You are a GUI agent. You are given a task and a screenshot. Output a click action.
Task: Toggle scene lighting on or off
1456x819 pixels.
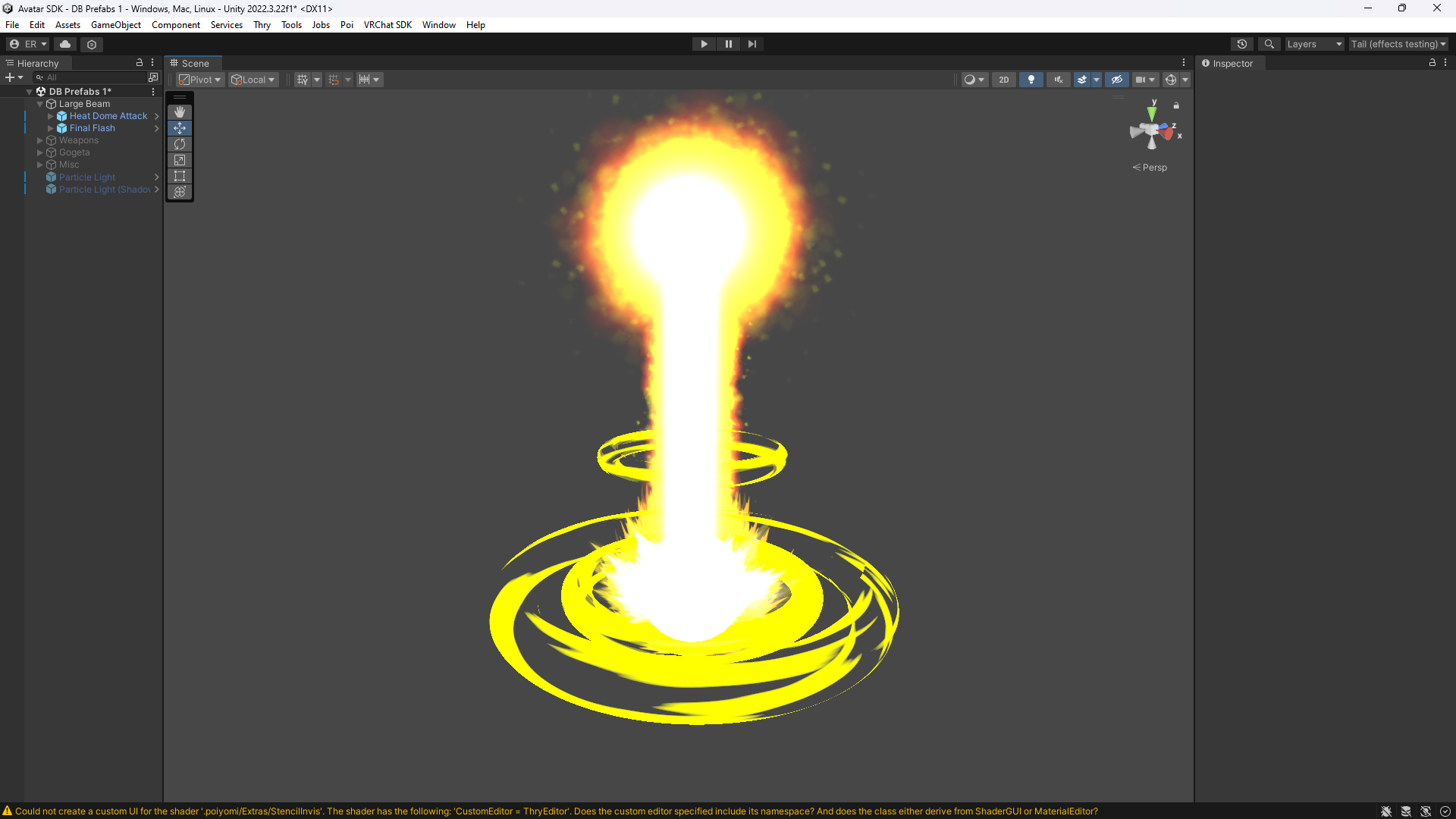pos(1031,79)
